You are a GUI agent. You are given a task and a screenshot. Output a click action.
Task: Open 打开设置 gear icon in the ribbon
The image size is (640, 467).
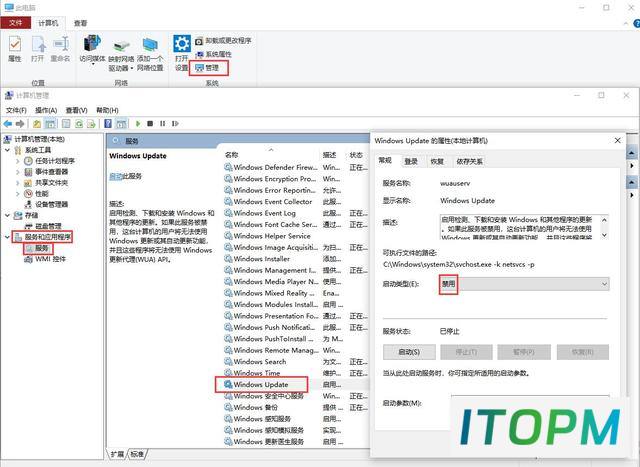(182, 53)
